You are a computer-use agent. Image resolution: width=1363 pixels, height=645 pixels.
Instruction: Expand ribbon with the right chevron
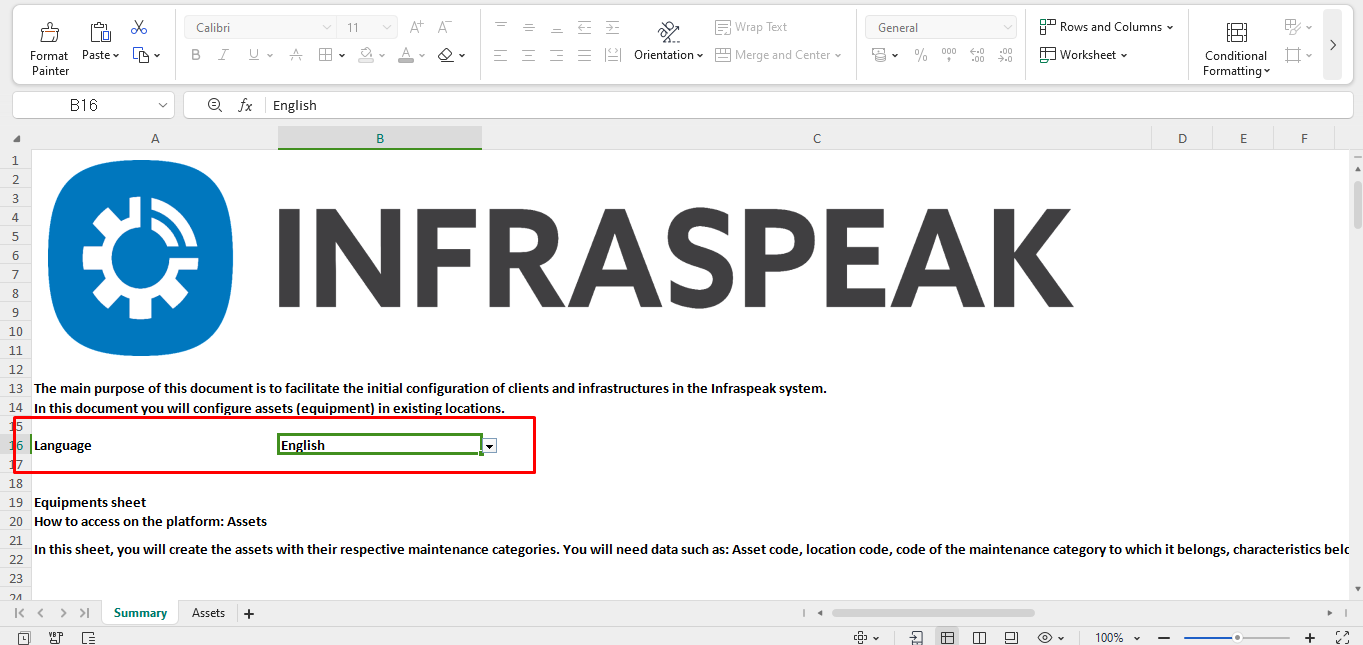1332,45
